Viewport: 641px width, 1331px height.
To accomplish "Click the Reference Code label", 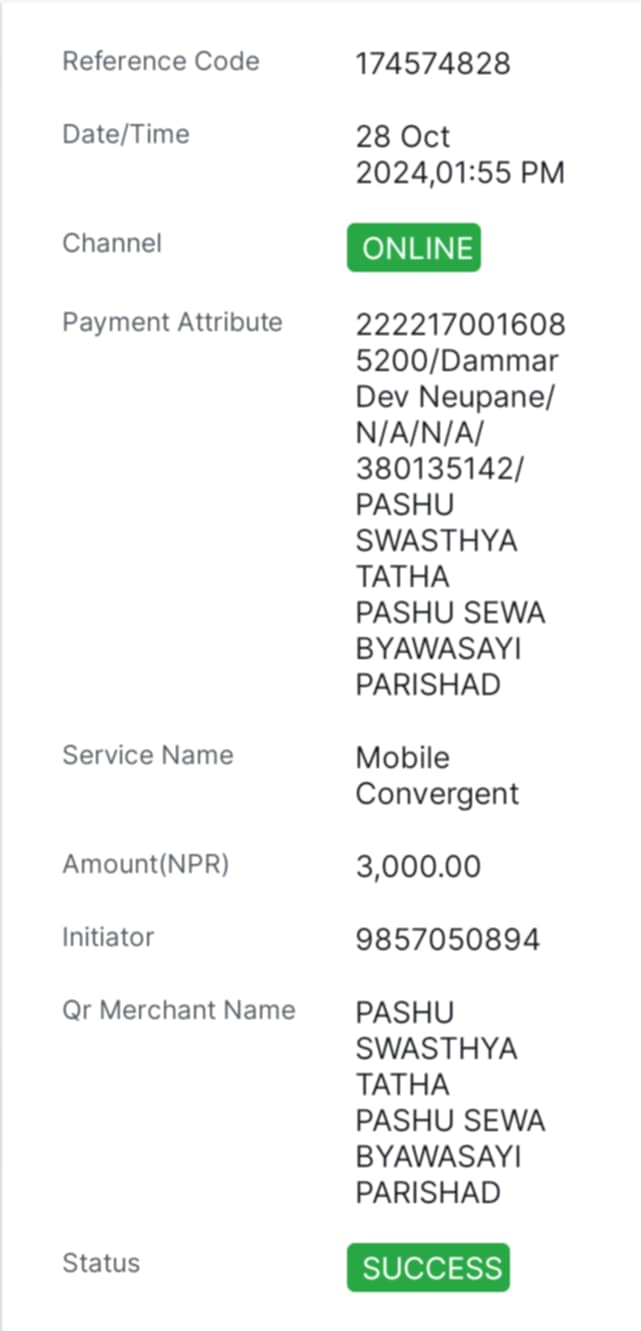I will coord(161,61).
